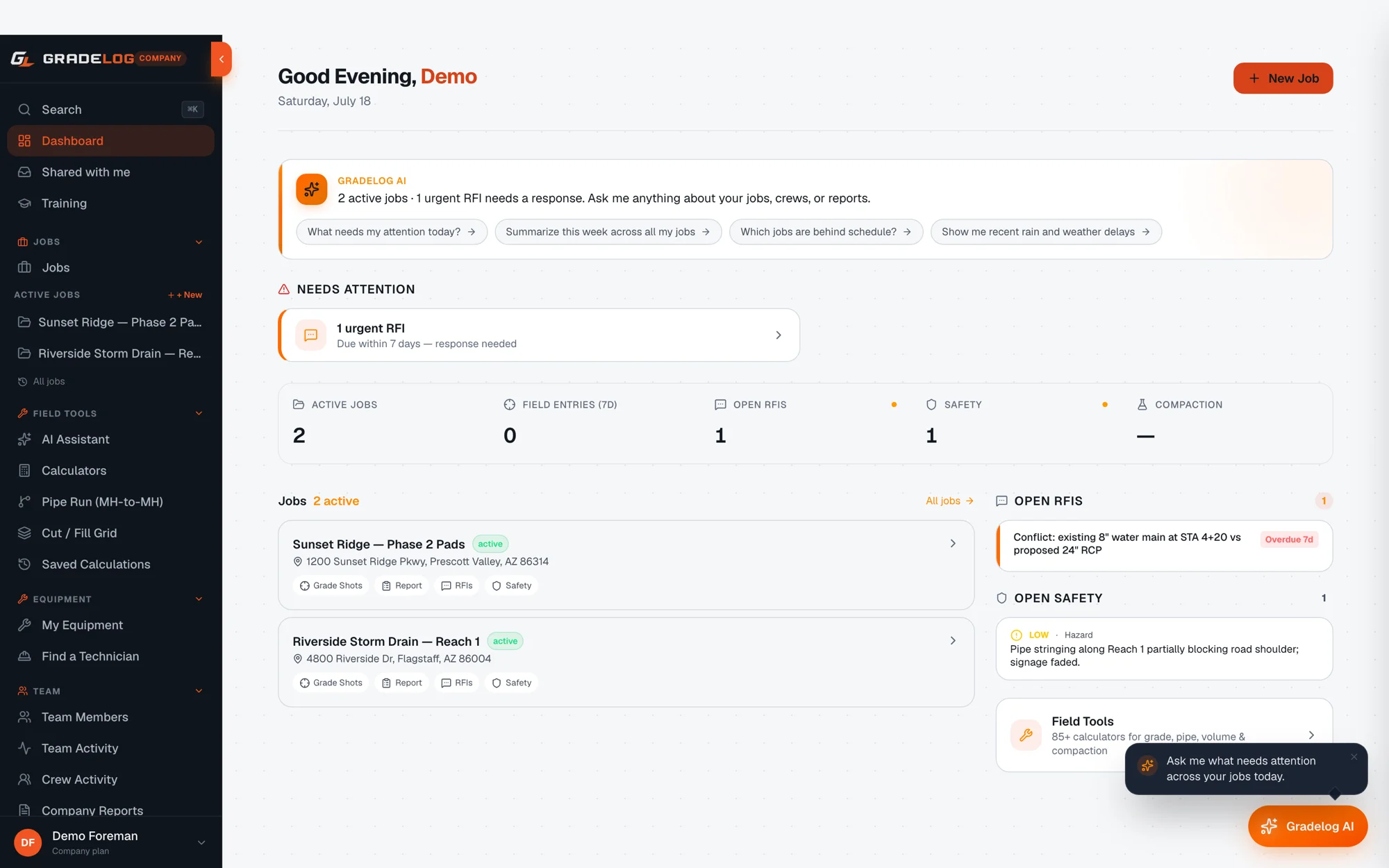This screenshot has height=868, width=1389.
Task: Click the urgent RFI message icon
Action: (x=311, y=335)
